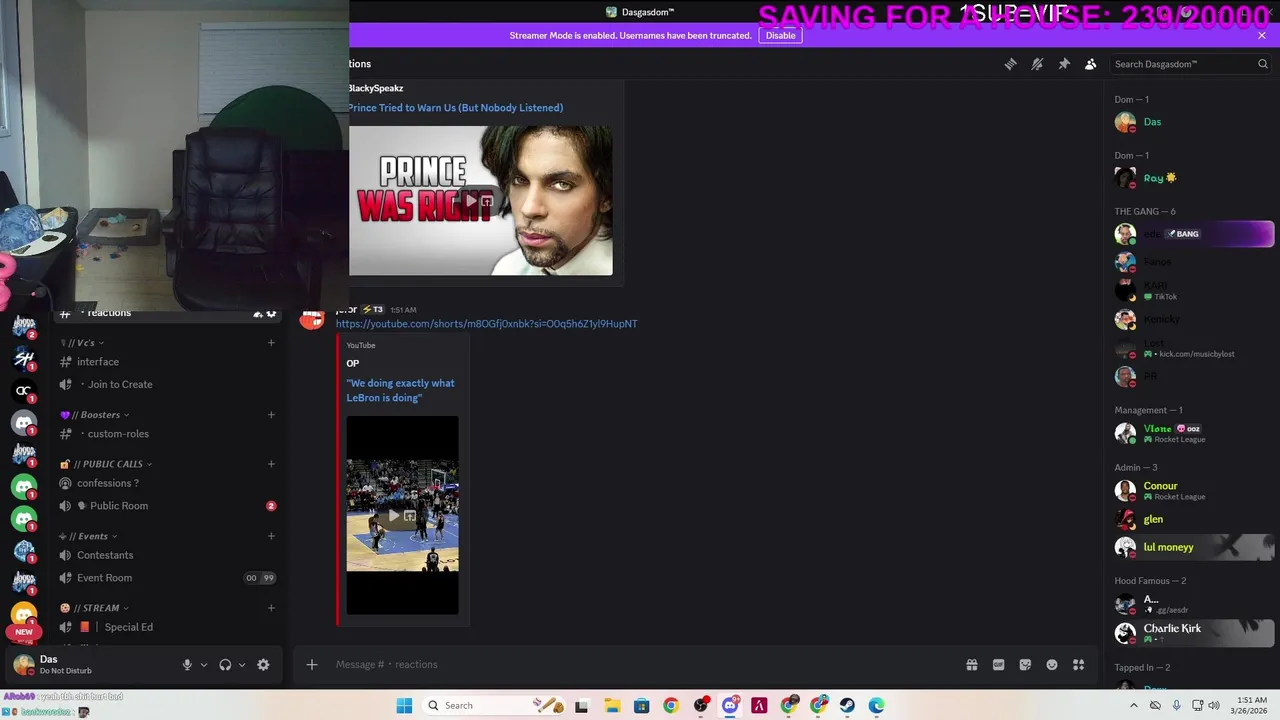1280x720 pixels.
Task: Click the NEW badge in server list
Action: point(24,632)
